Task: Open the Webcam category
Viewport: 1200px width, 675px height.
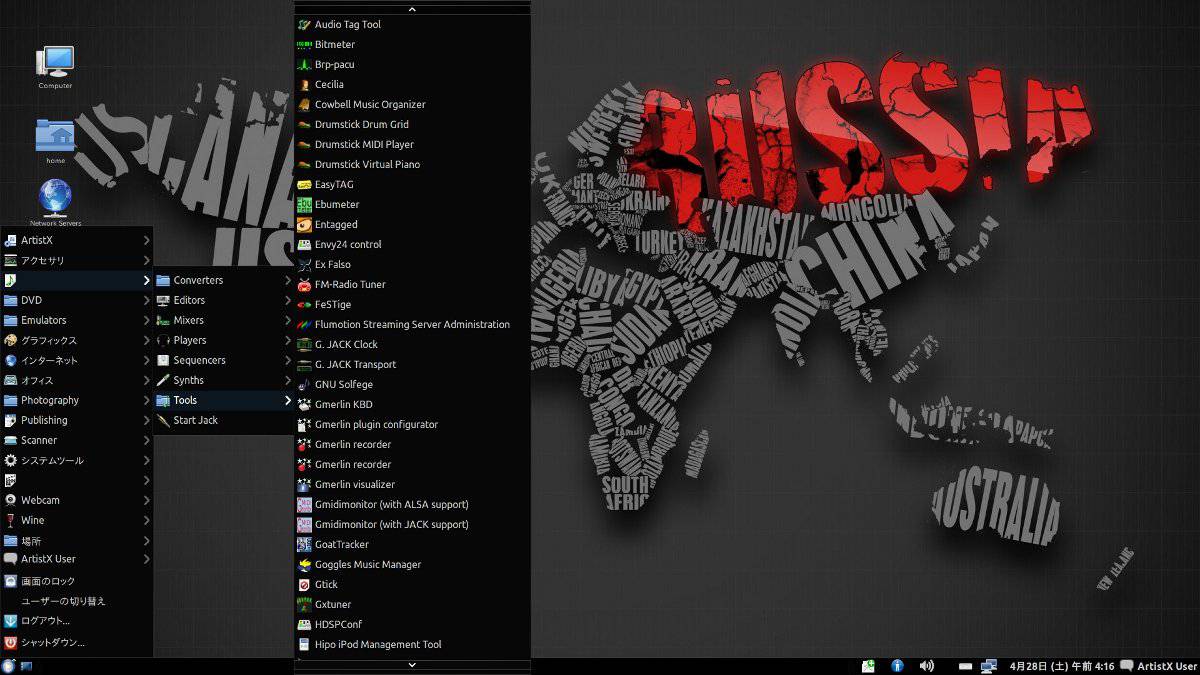Action: click(x=77, y=500)
